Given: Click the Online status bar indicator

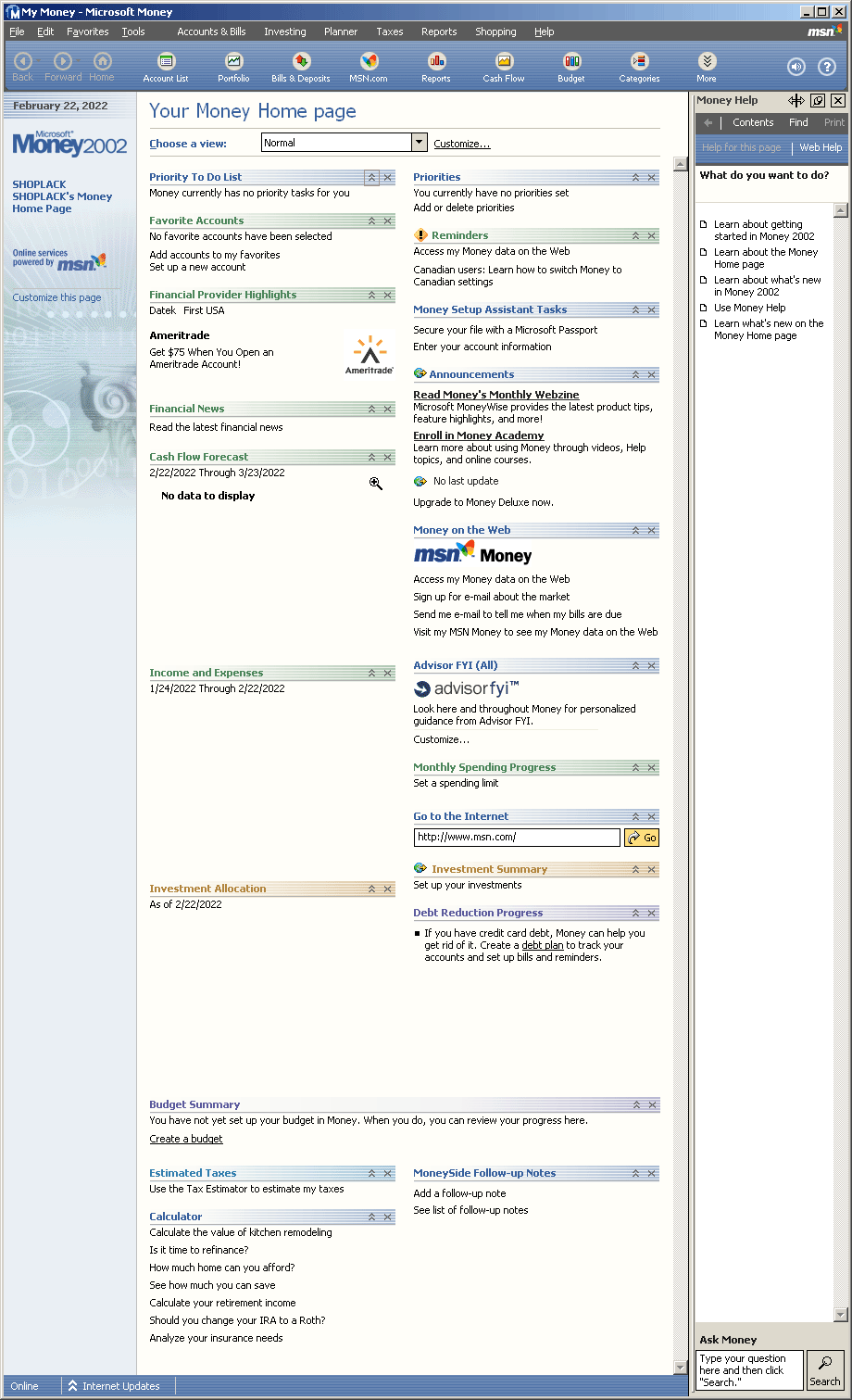Looking at the screenshot, I should 25,1386.
